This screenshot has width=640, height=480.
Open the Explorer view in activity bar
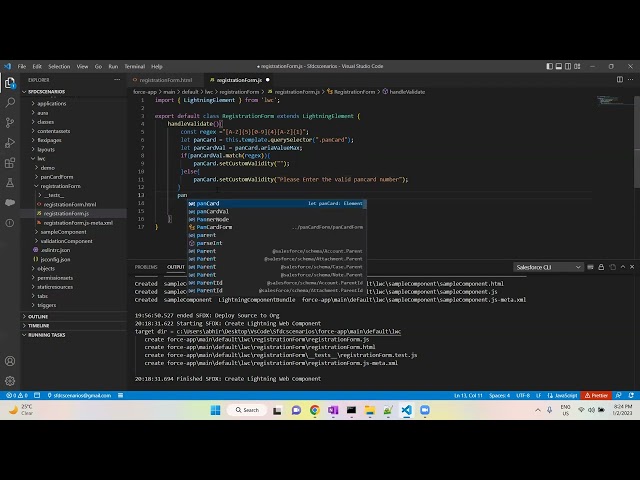coord(10,83)
